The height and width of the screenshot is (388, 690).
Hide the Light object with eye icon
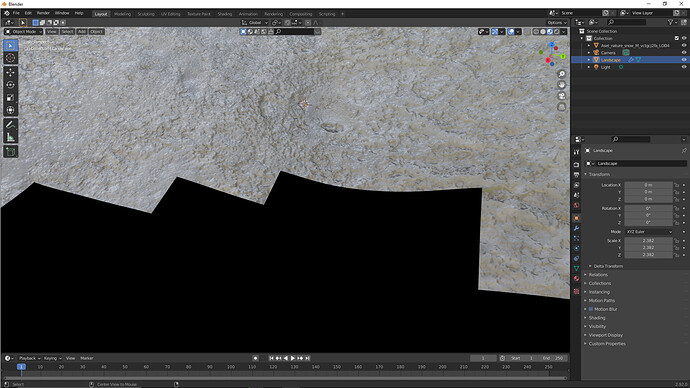pyautogui.click(x=684, y=67)
